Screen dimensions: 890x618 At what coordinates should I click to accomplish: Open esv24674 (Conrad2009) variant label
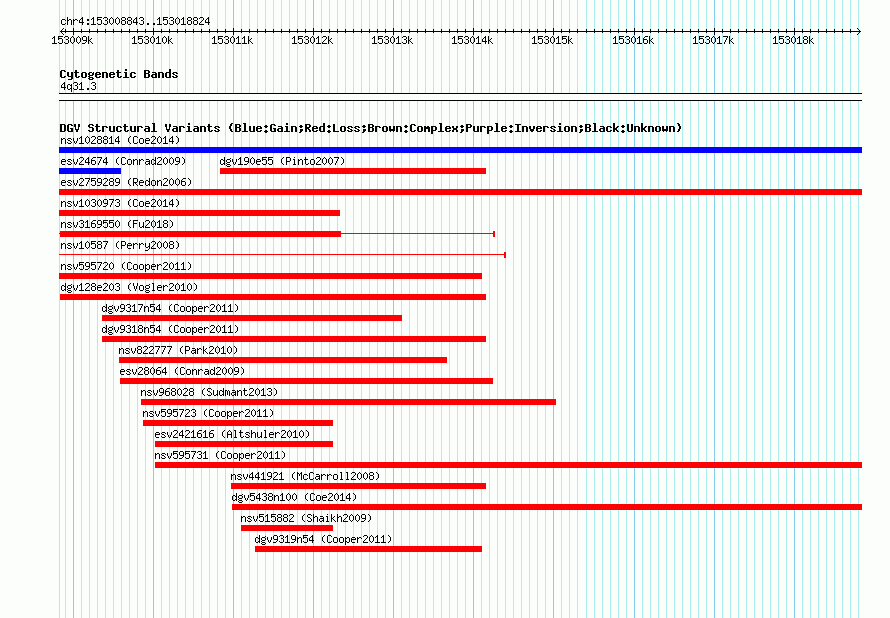[123, 161]
